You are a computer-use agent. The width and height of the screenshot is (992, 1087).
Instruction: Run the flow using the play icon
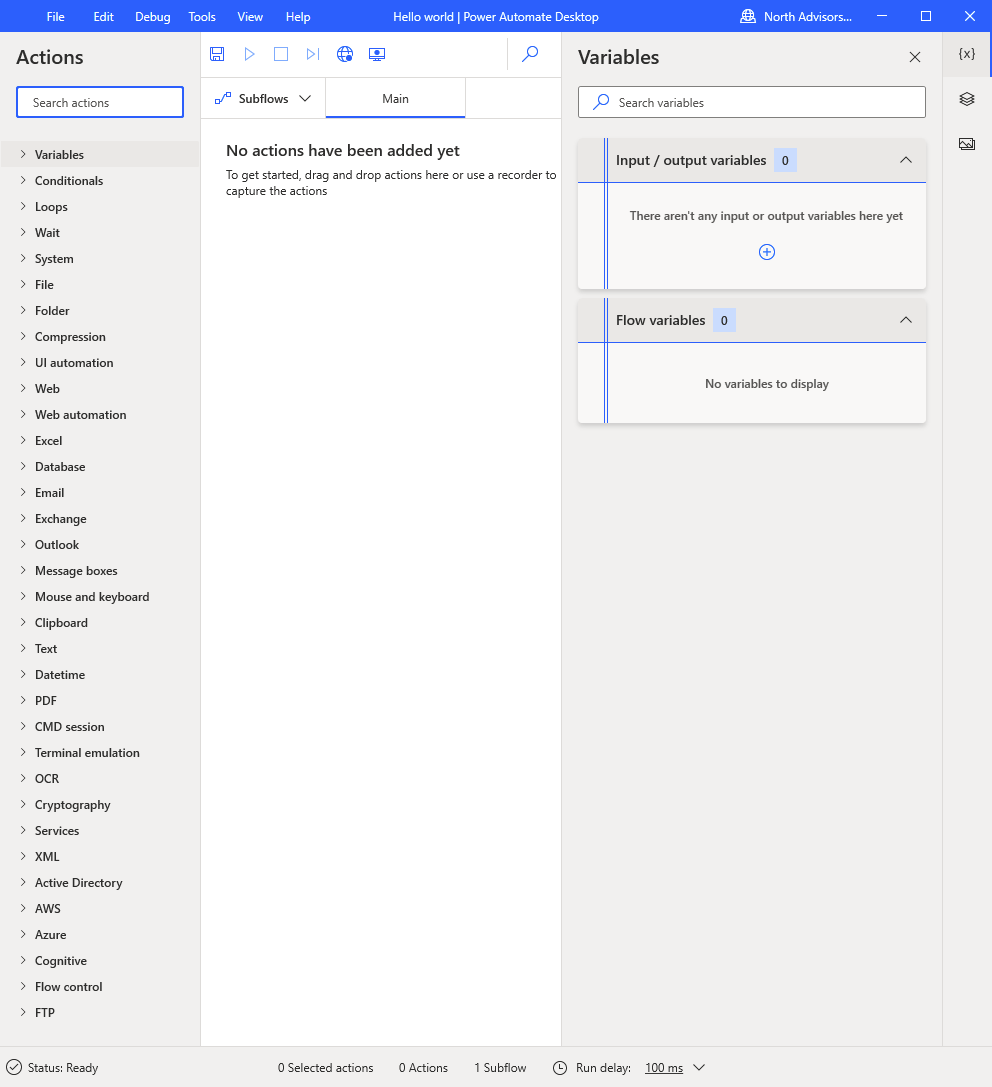tap(250, 54)
